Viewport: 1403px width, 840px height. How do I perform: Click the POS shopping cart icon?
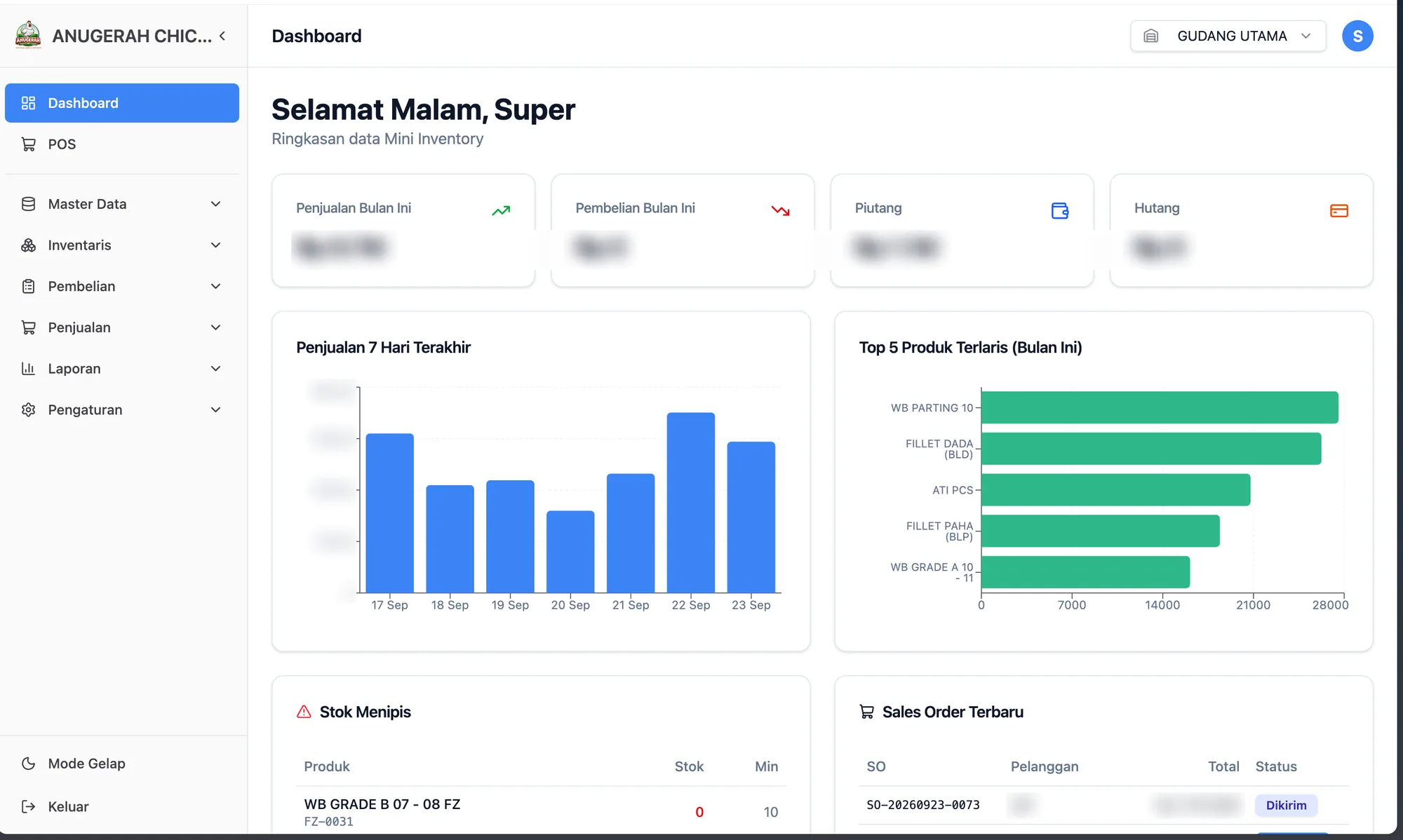[28, 144]
